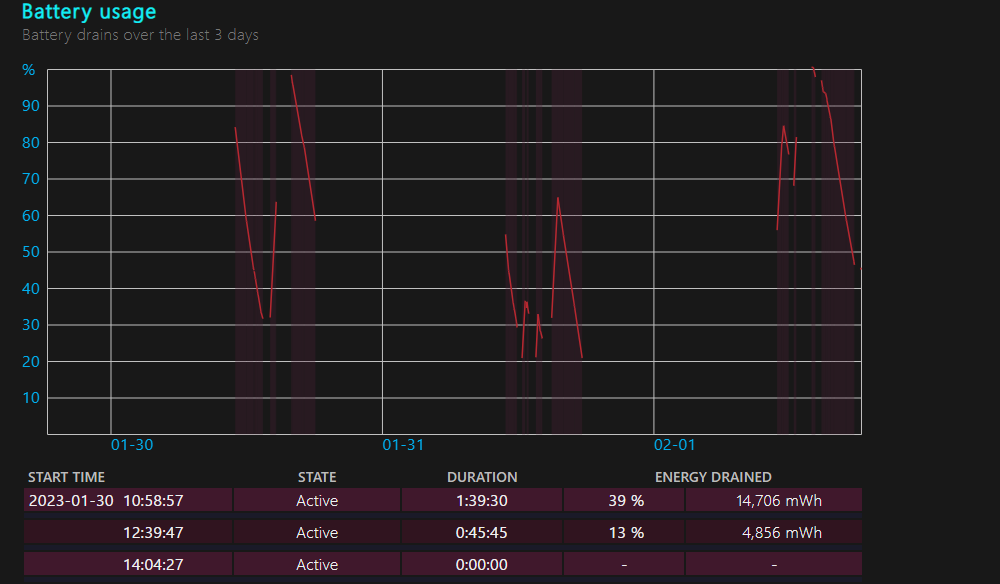The width and height of the screenshot is (1000, 584).
Task: Click the 90 label on percent axis
Action: (31, 106)
